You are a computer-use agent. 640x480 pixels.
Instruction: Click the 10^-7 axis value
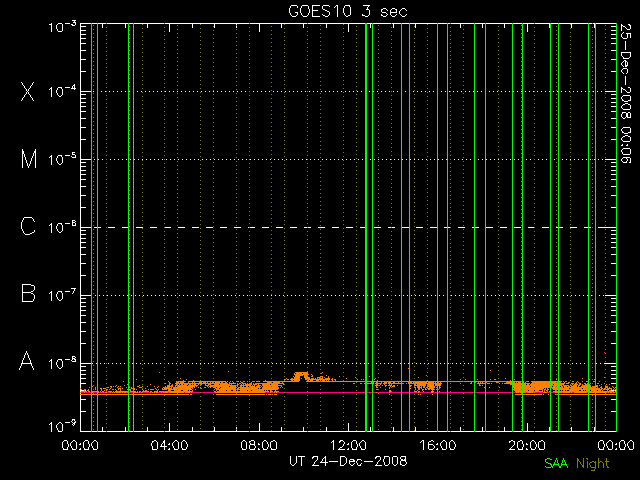62,296
